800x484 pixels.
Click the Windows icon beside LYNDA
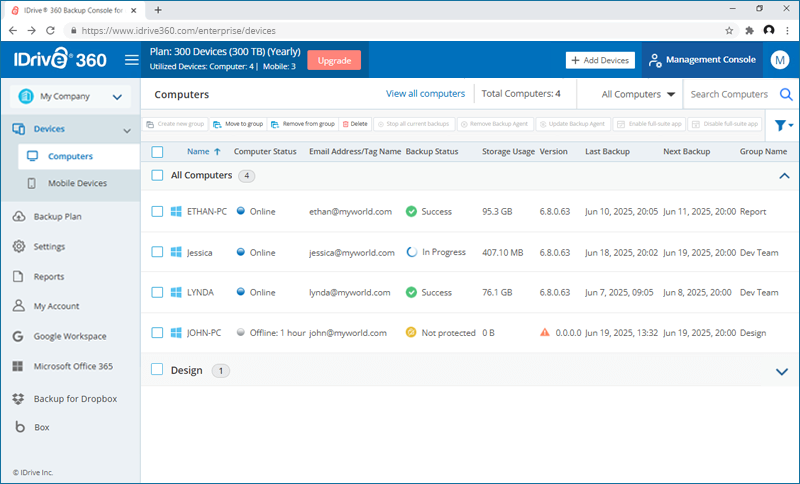click(176, 292)
